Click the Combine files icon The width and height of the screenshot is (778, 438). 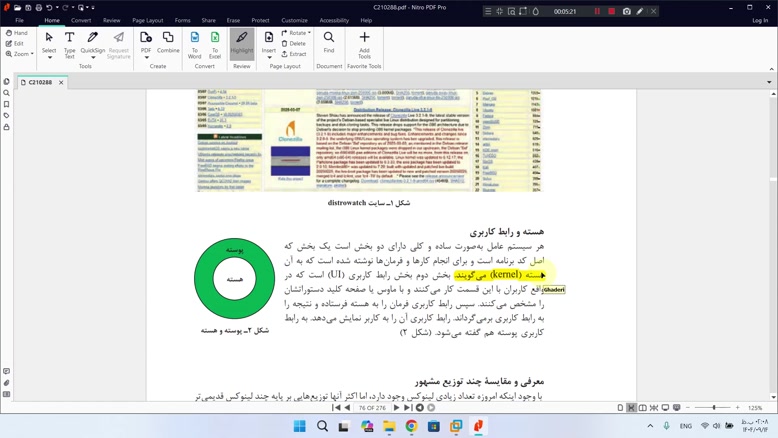[168, 42]
